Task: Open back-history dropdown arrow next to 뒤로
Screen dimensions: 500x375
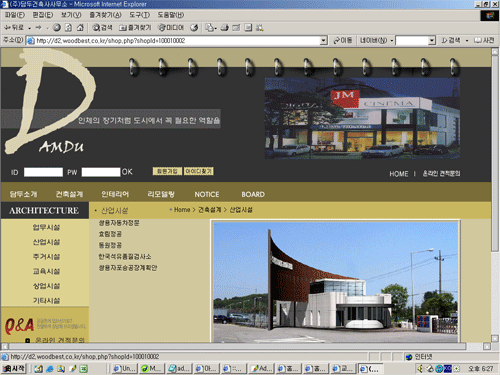Action: point(30,28)
